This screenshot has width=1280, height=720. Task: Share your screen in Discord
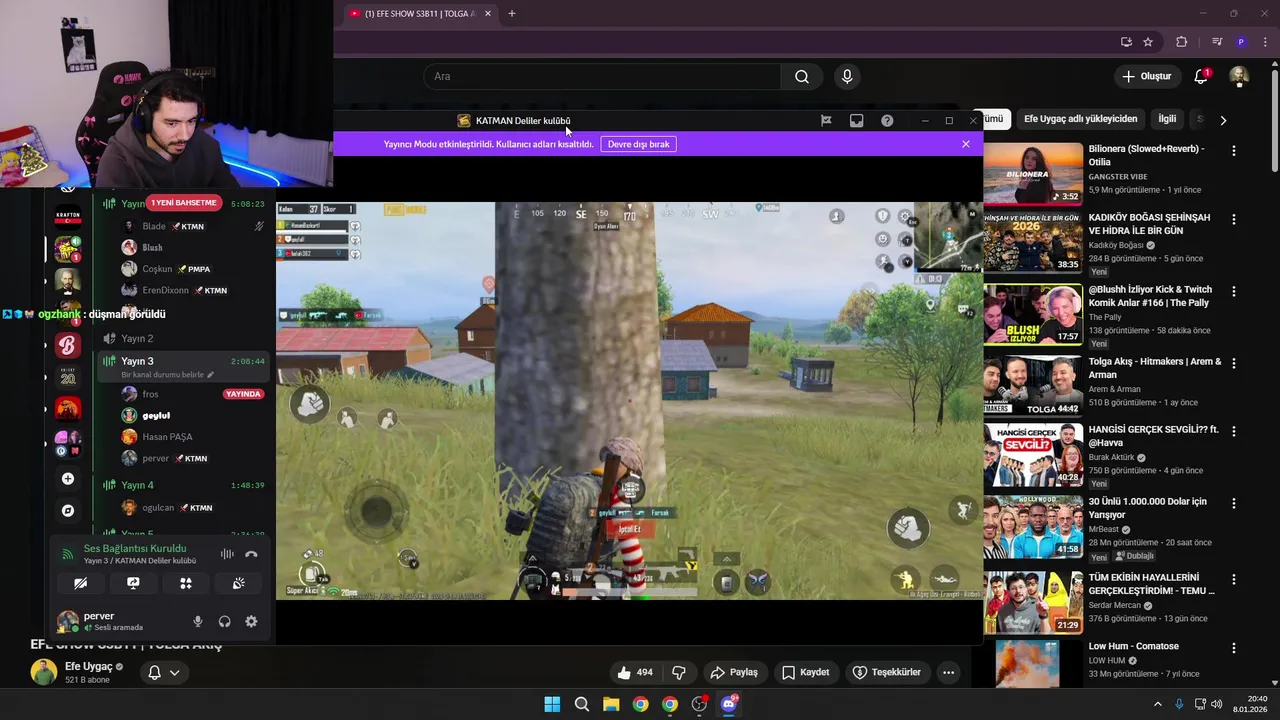tap(133, 583)
